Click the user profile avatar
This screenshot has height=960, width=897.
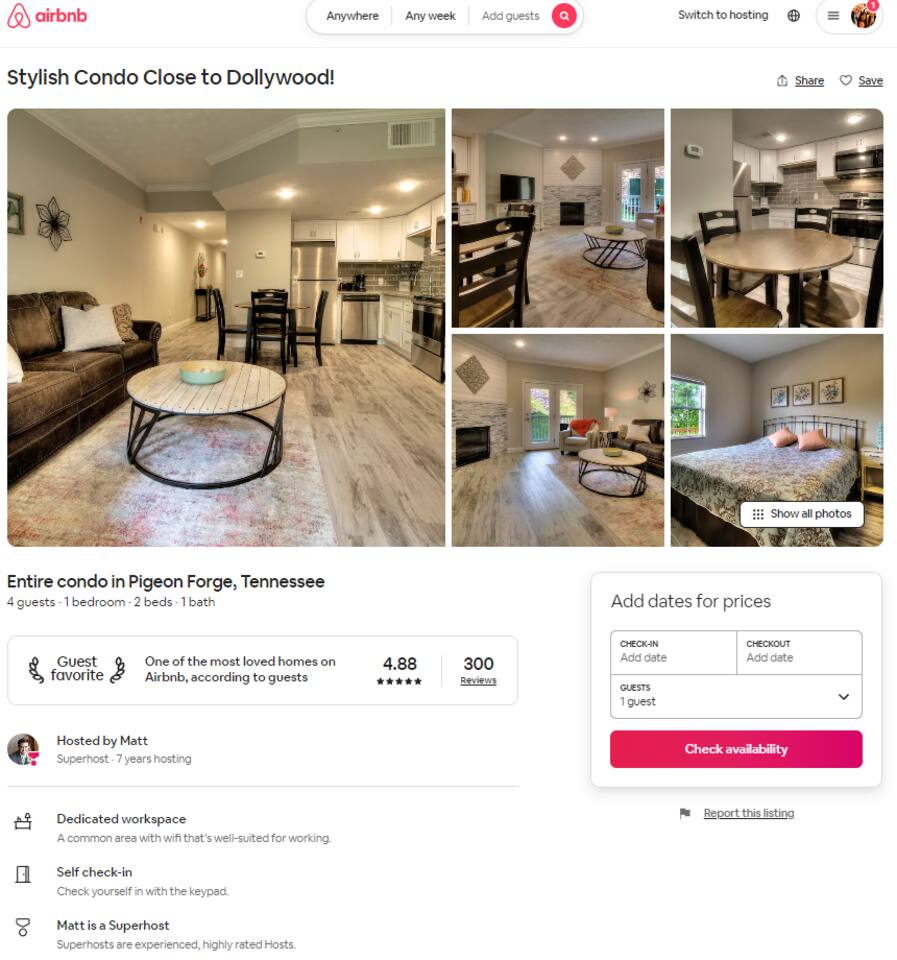[863, 16]
